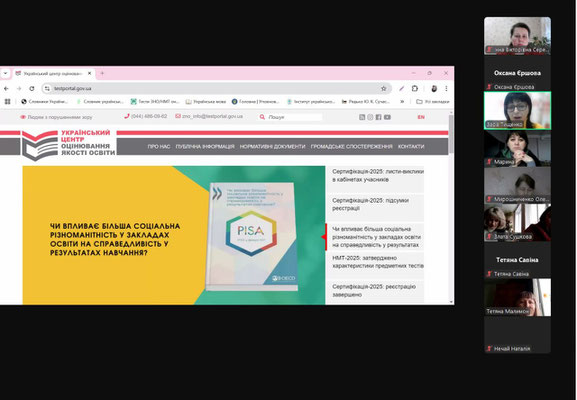
Task: Click the phone number (044) 486-09-62
Action: (146, 116)
